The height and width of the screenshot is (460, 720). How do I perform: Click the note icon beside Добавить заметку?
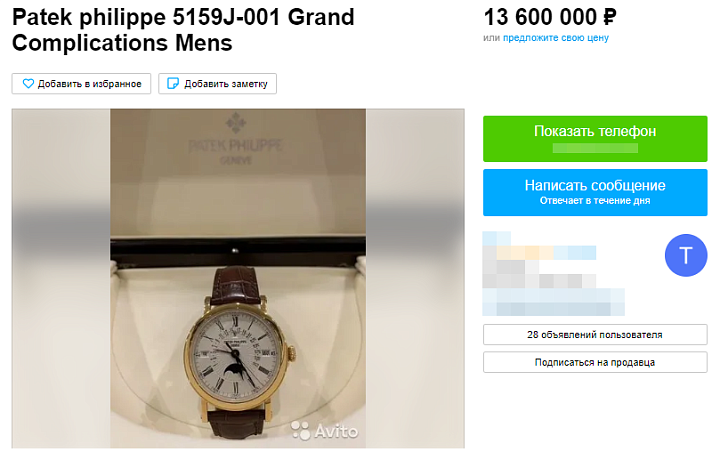click(x=173, y=84)
